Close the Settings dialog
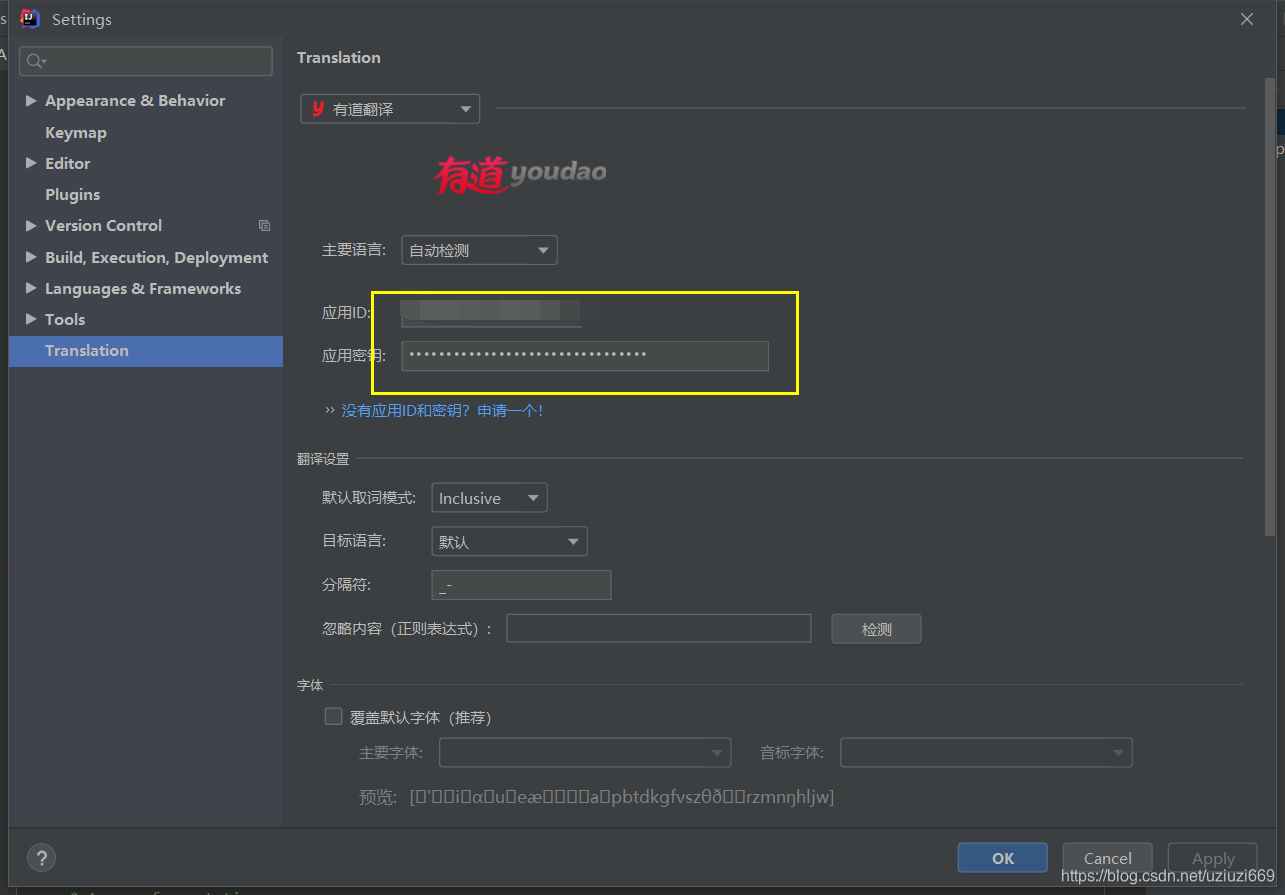The image size is (1285, 895). tap(1247, 19)
